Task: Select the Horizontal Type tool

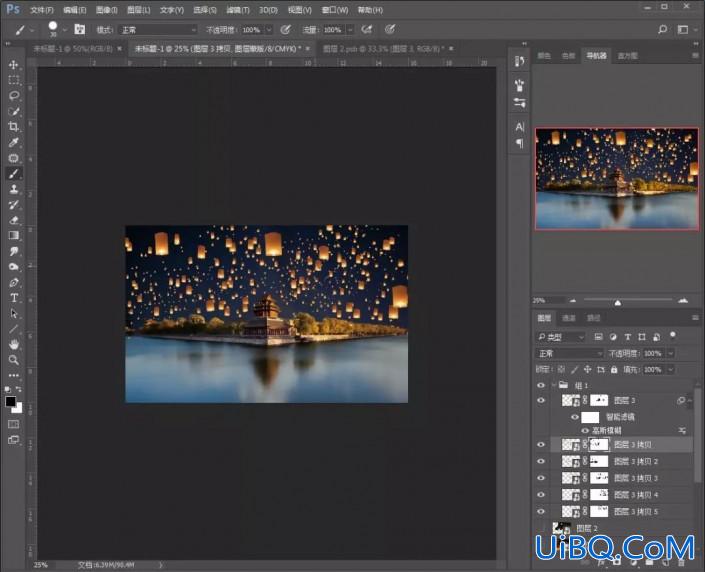Action: tap(13, 298)
